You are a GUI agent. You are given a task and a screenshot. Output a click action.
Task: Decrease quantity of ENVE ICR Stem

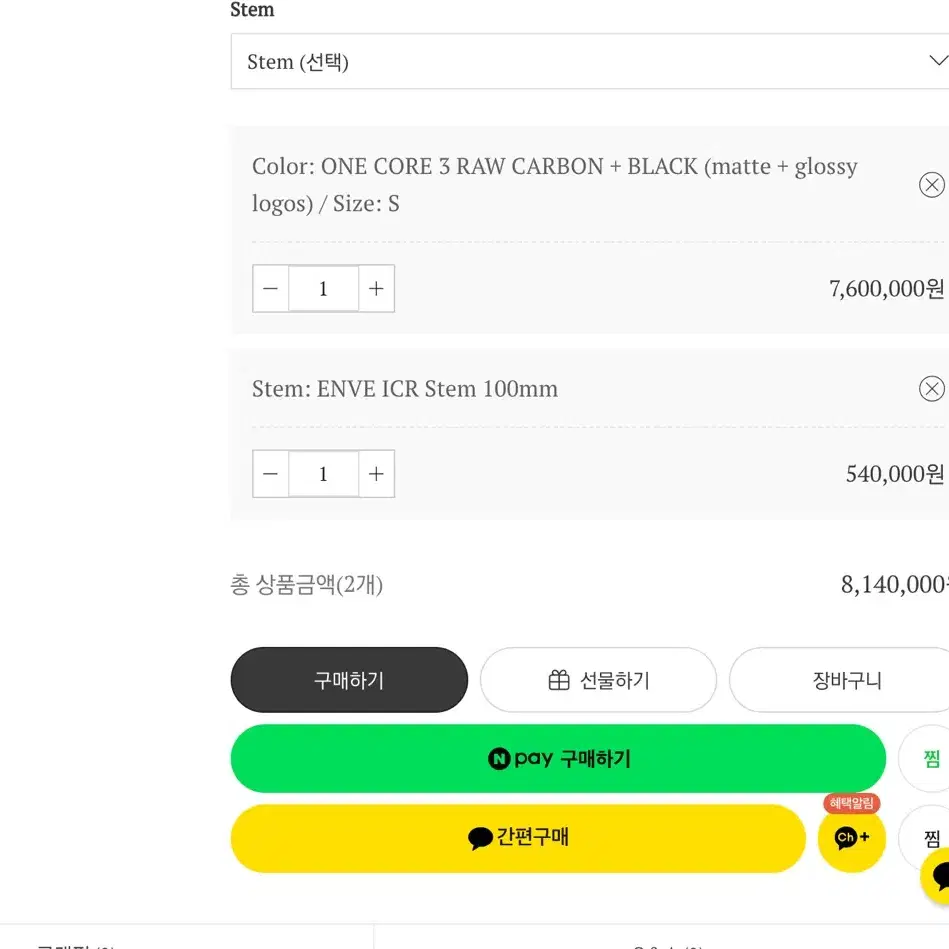coord(270,473)
